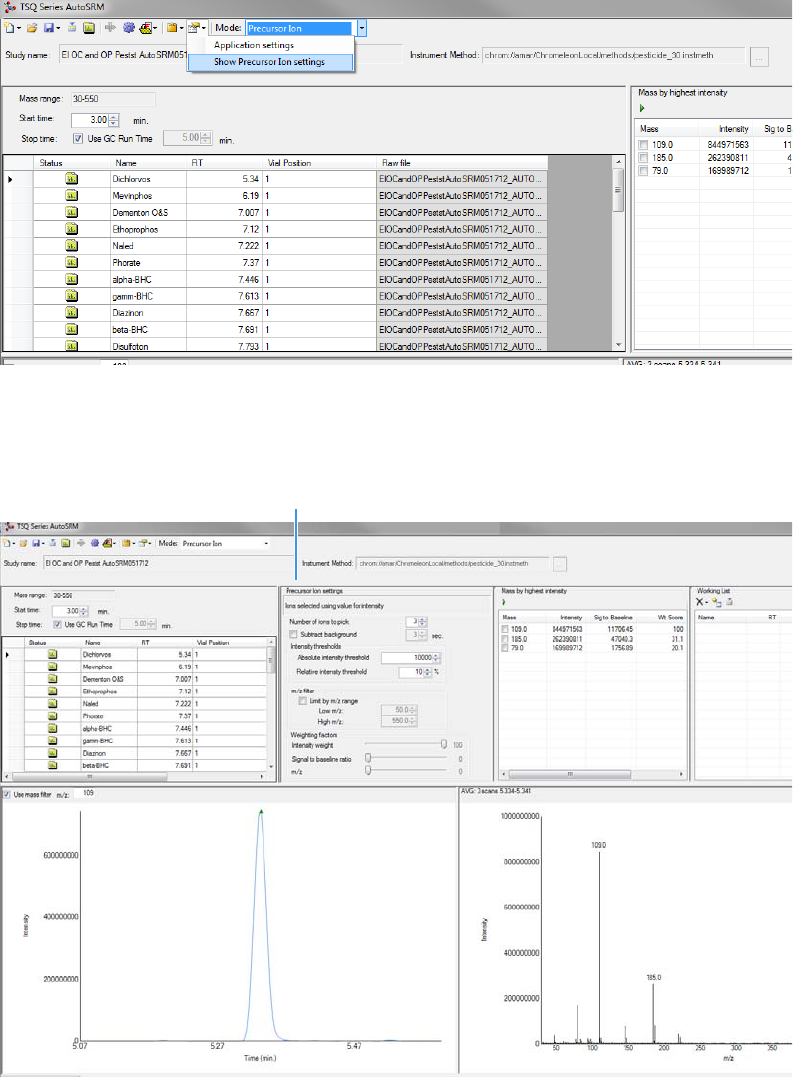Expand New icon dropdown arrow upper toolbar
Image resolution: width=793 pixels, height=1077 pixels.
19,28
